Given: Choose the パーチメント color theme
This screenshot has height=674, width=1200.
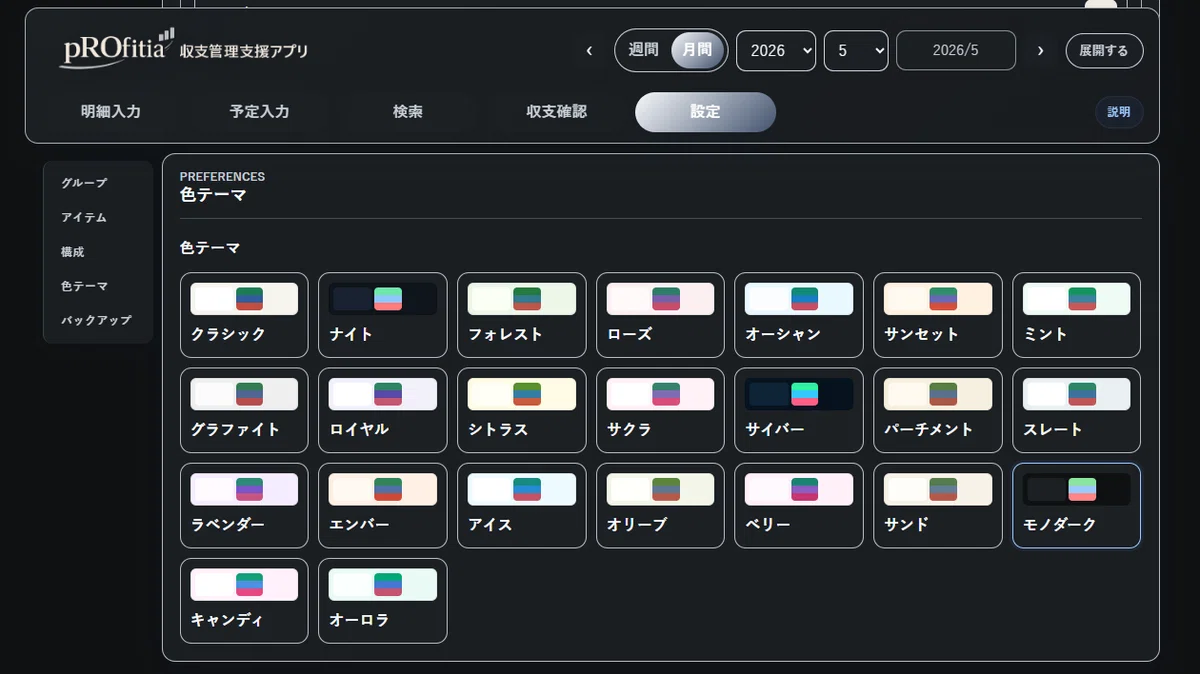Looking at the screenshot, I should pyautogui.click(x=938, y=410).
